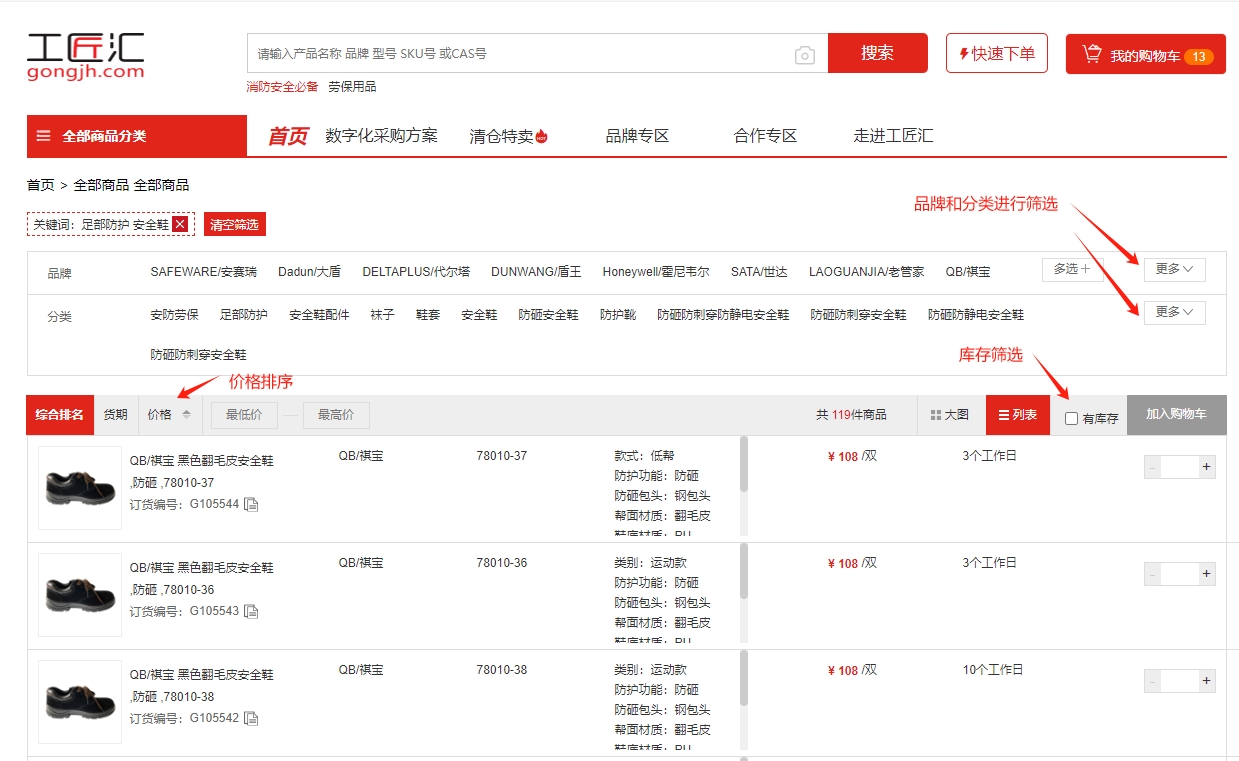
Task: Remove the 足部防护 安全鞋 keyword filter
Action: [x=180, y=224]
